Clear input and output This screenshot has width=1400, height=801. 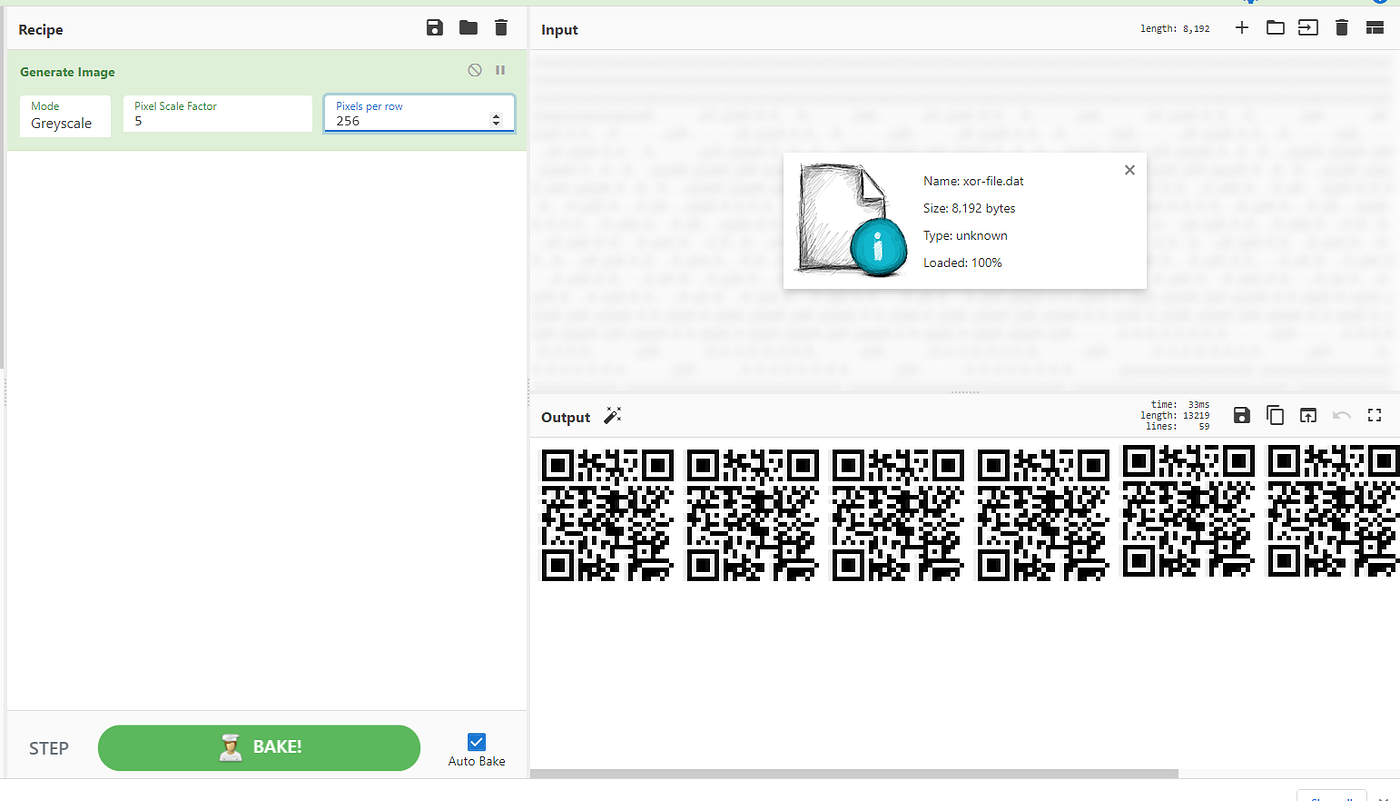tap(1342, 28)
